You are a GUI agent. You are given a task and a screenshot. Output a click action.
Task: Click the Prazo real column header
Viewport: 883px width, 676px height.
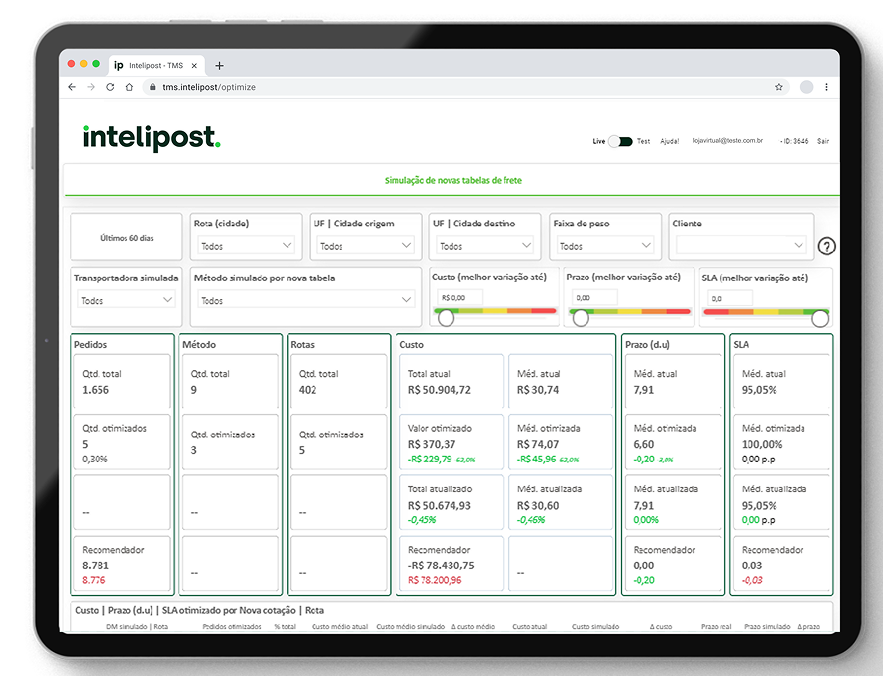[716, 626]
